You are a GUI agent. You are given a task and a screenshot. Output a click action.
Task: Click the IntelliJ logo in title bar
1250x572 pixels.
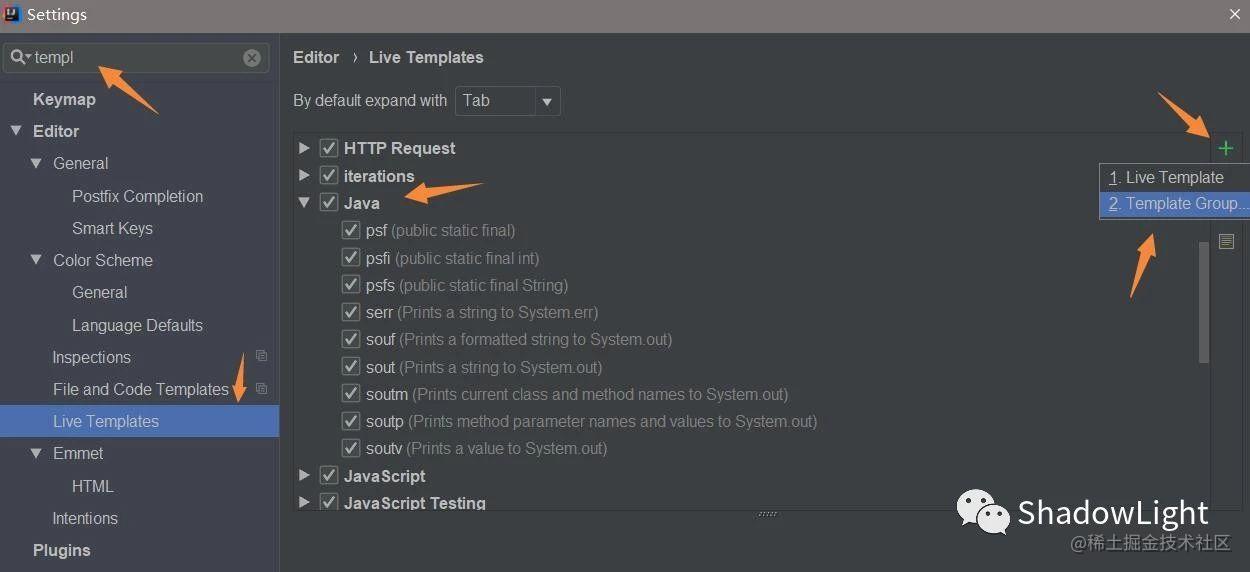click(12, 14)
